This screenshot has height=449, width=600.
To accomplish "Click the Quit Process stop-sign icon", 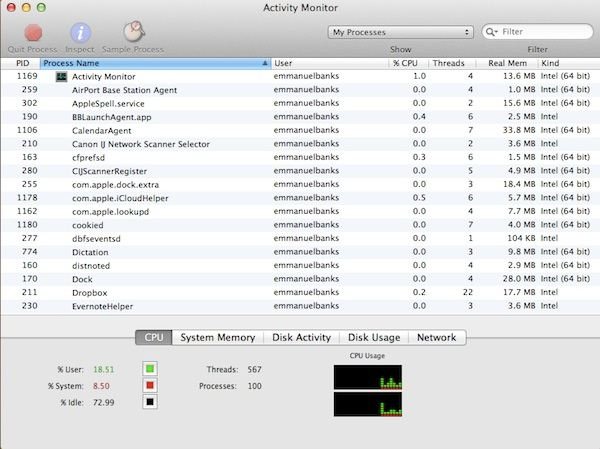I will pos(33,33).
